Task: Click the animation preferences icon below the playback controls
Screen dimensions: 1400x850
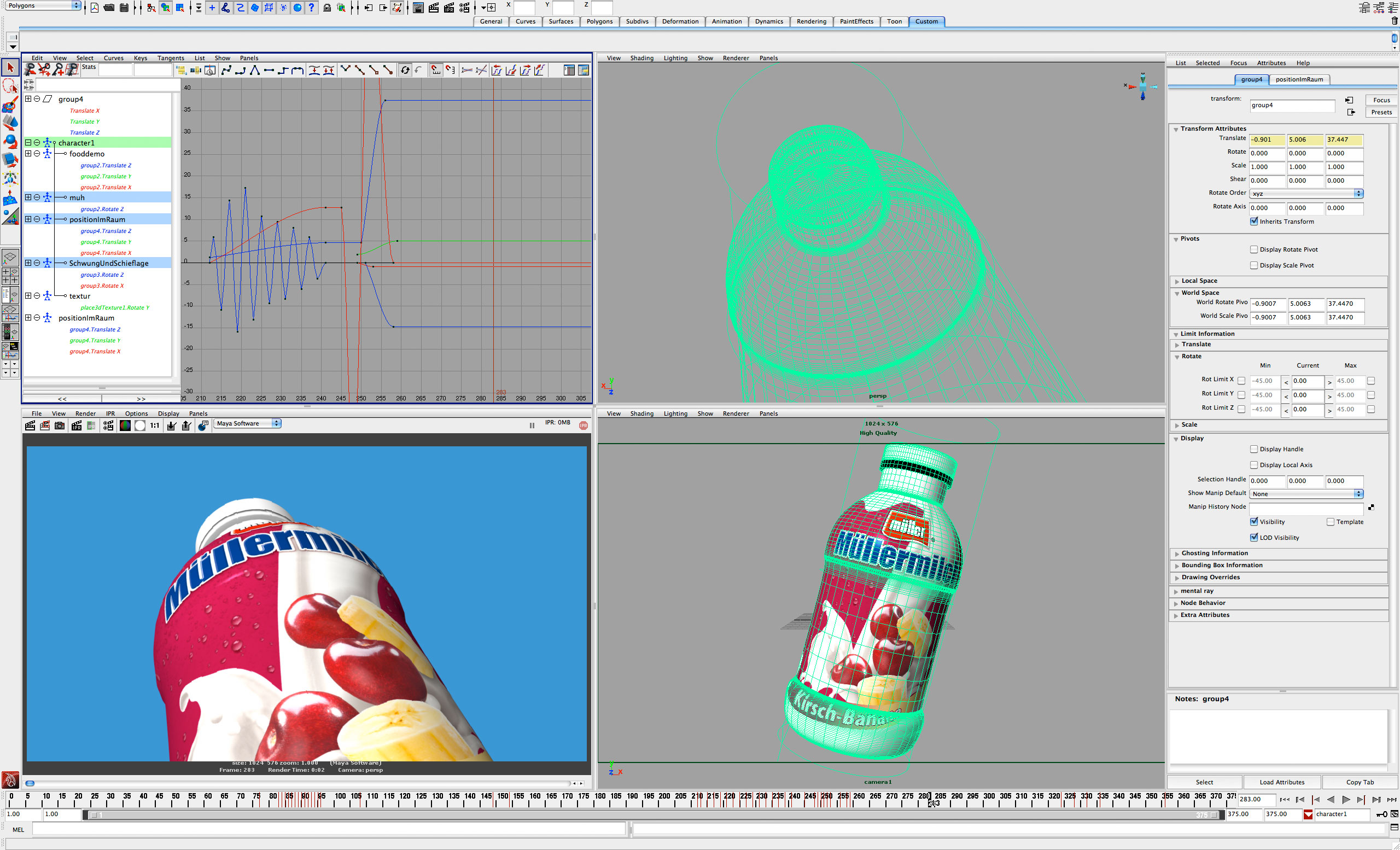Action: [x=1395, y=814]
